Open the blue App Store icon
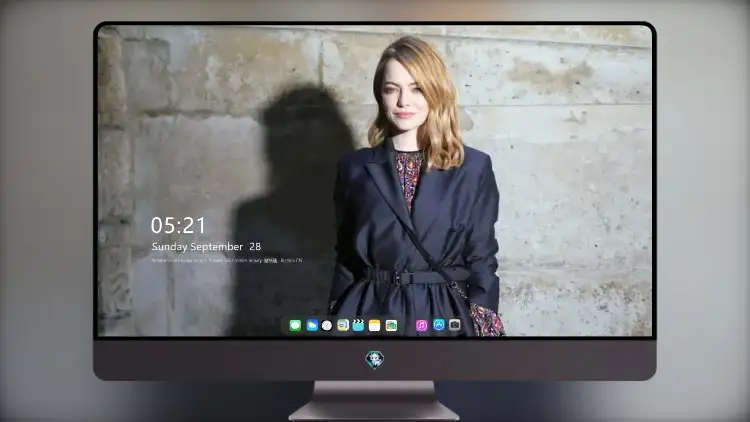 439,326
